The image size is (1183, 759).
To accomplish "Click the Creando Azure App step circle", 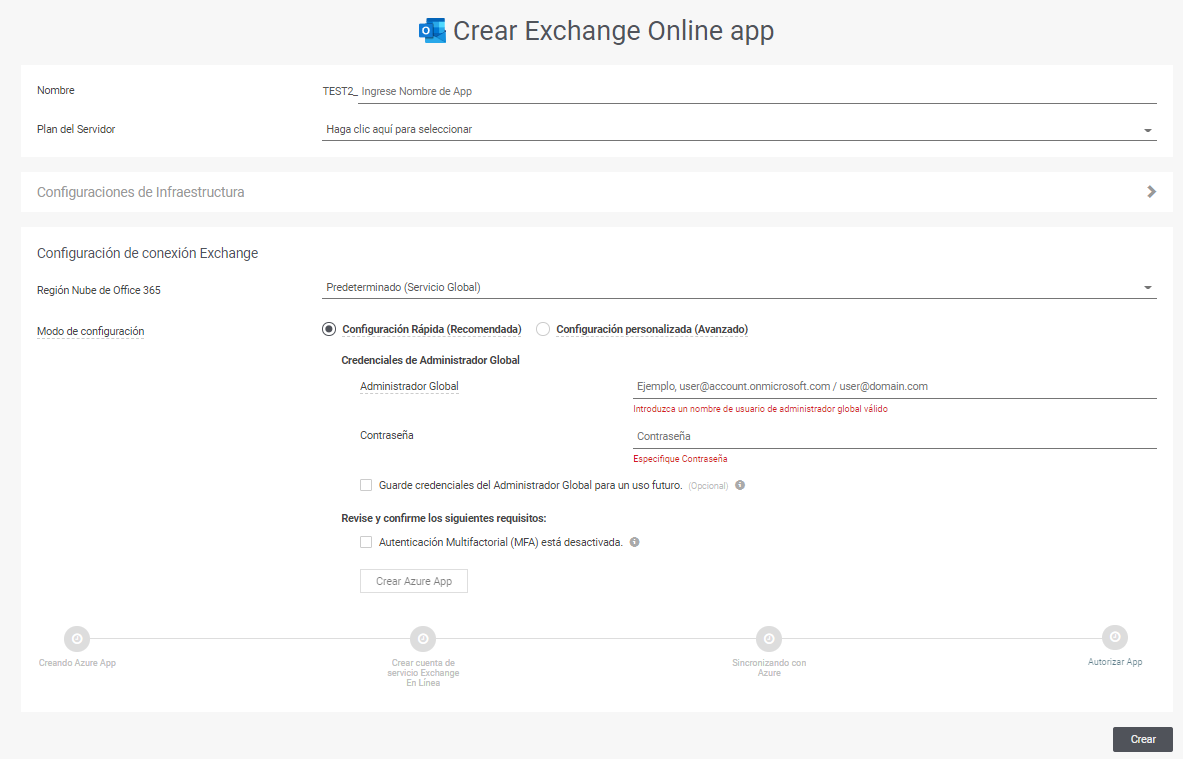I will click(x=77, y=638).
